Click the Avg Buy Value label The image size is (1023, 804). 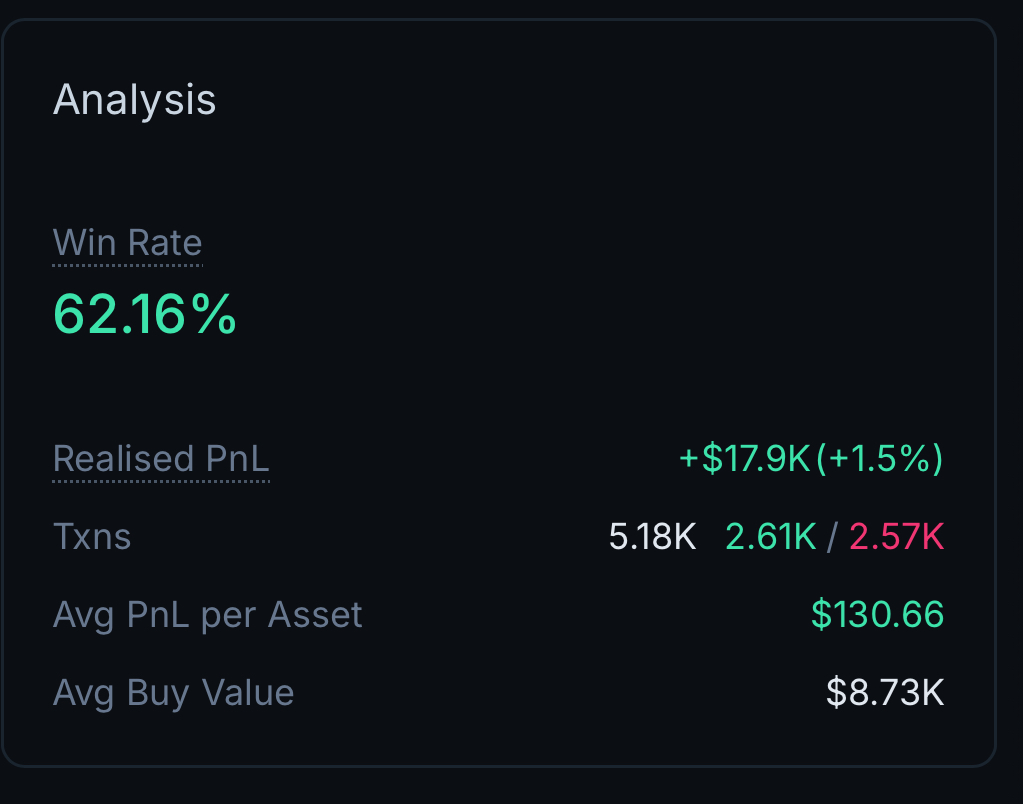[173, 692]
